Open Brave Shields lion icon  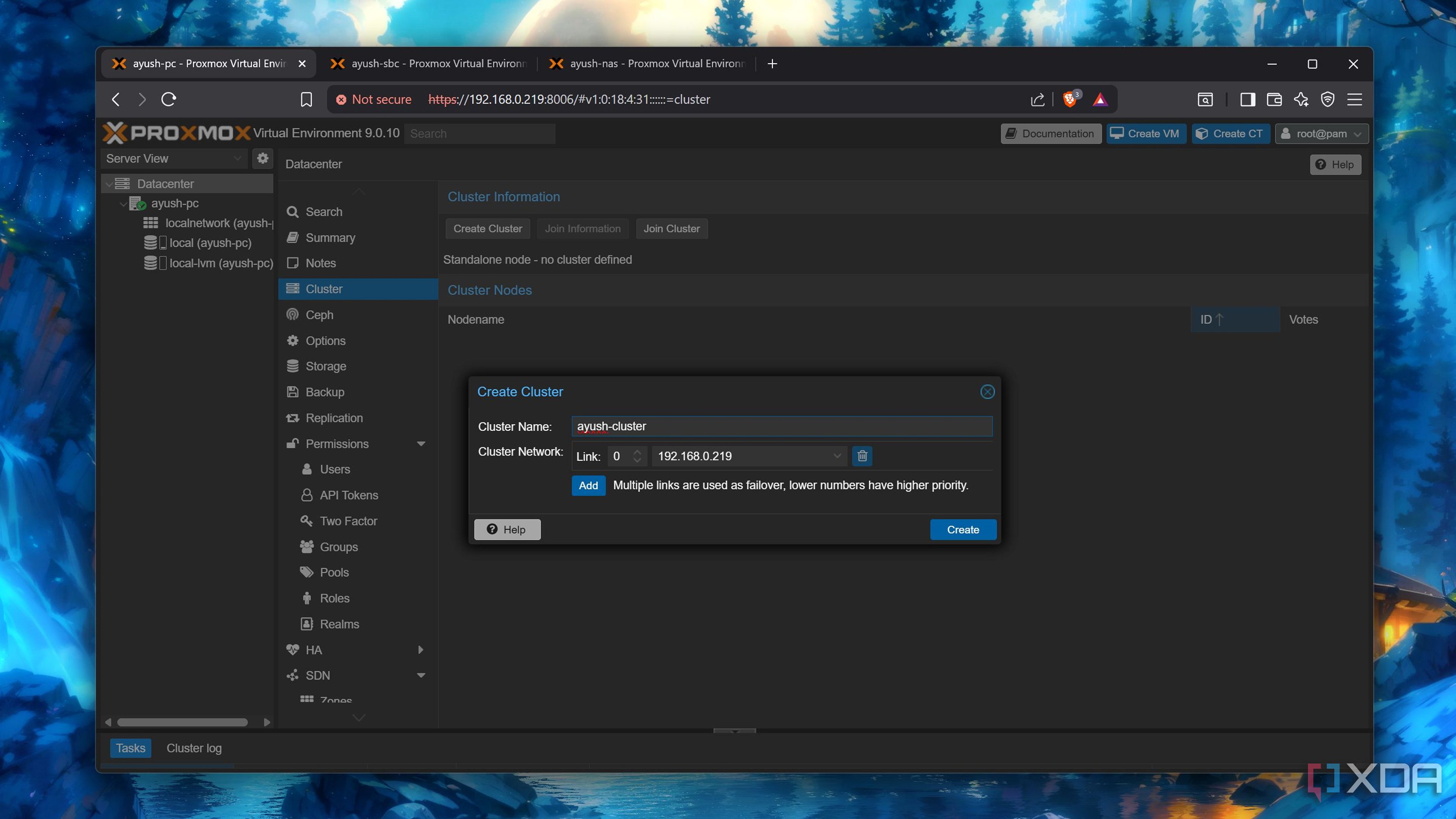click(x=1070, y=99)
